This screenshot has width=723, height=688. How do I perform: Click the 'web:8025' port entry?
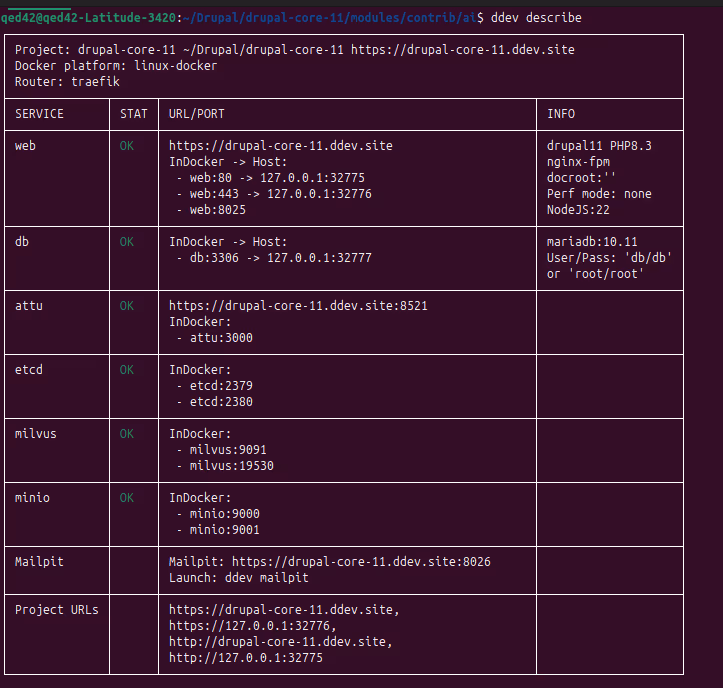(218, 210)
